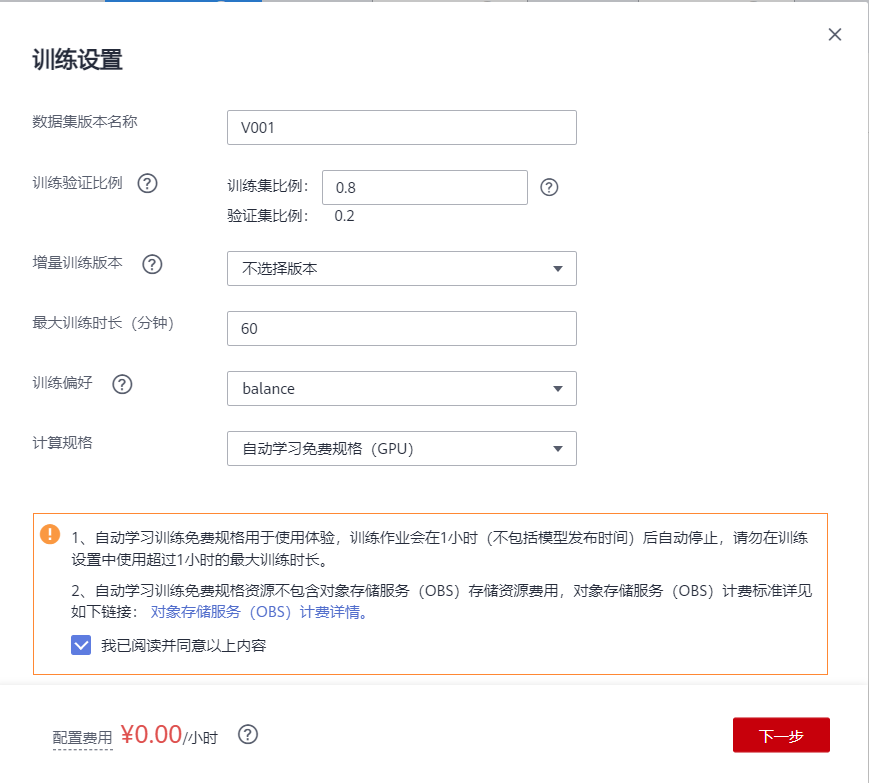The image size is (869, 783).
Task: Open help icon beside the 训练集比例 field
Action: click(549, 187)
